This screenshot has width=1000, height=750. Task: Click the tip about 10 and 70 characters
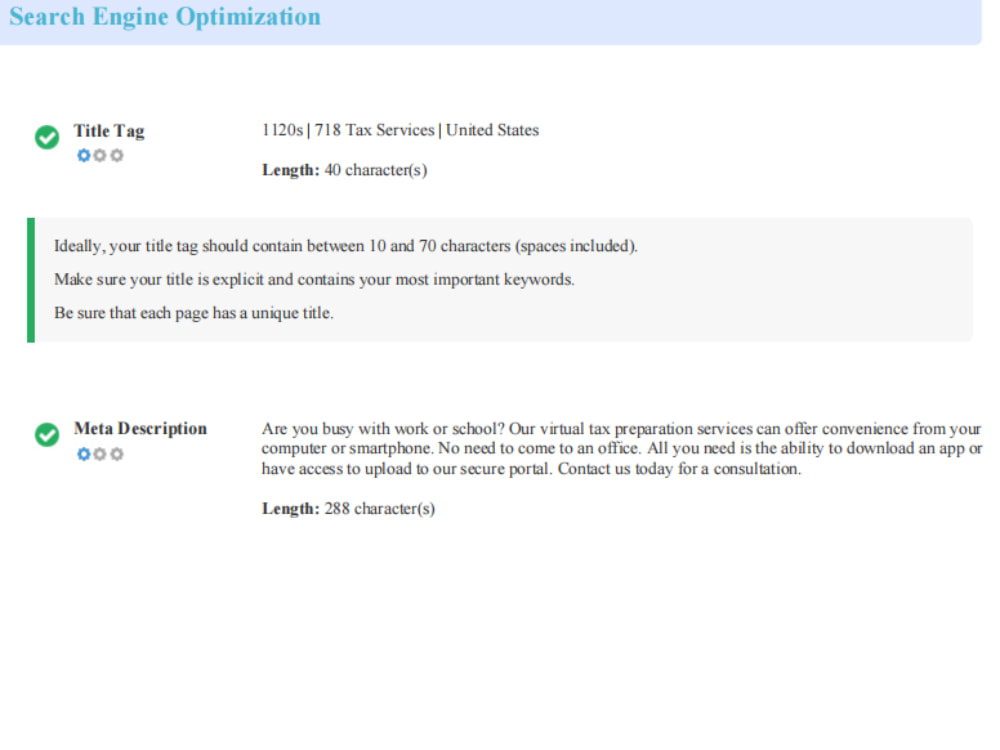346,246
